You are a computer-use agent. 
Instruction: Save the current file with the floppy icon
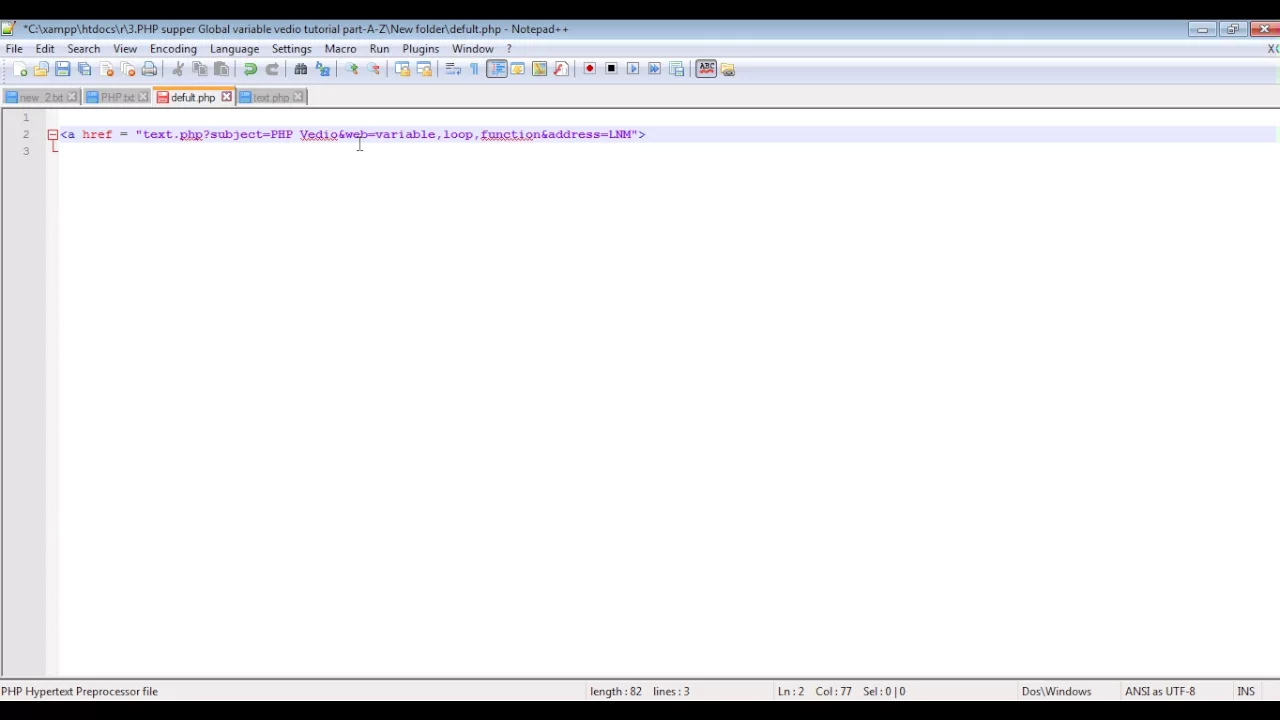coord(63,69)
